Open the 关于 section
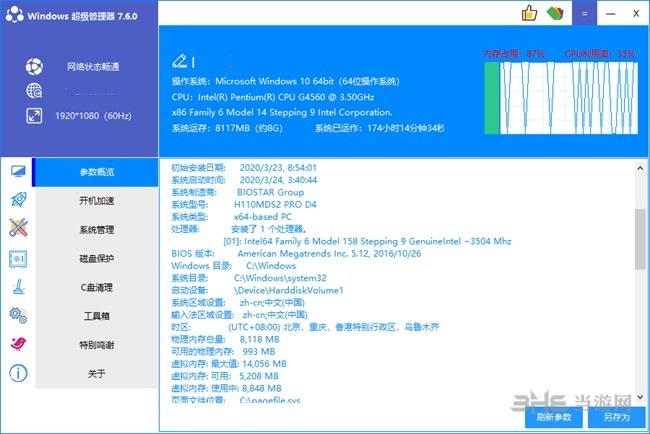The image size is (650, 434). click(x=97, y=374)
